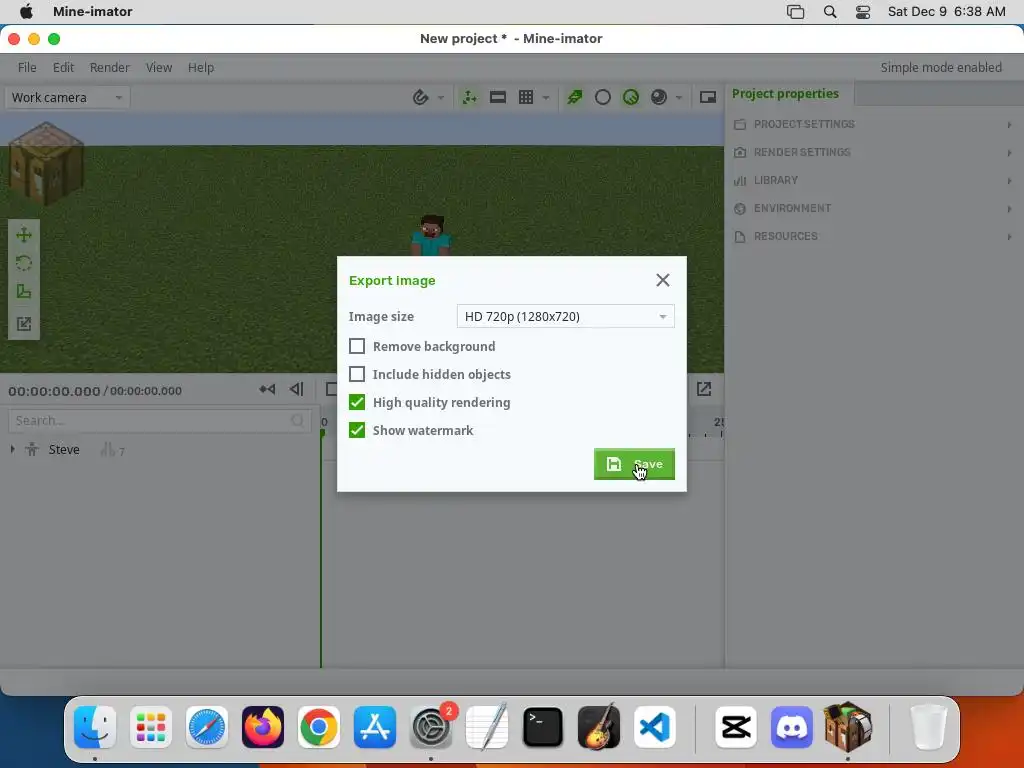Click the jump to start playback icon

[267, 389]
